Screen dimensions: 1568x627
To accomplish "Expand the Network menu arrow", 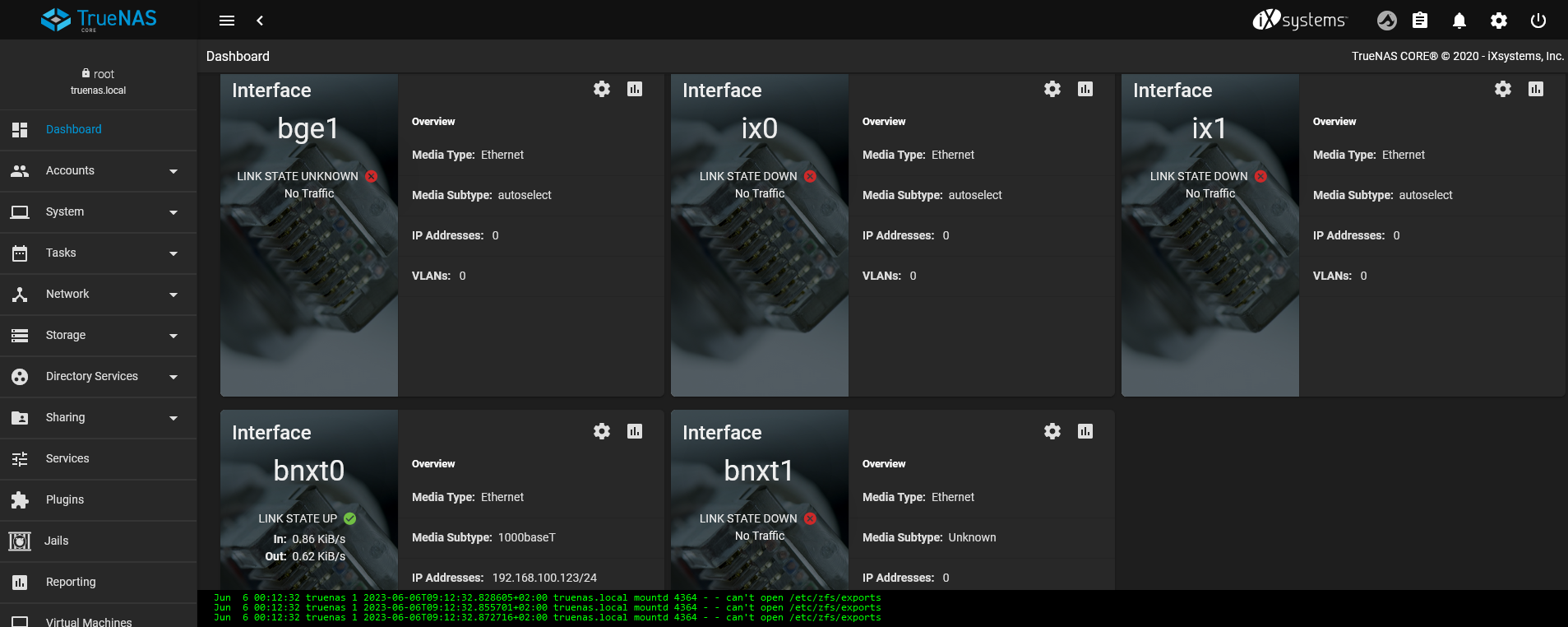I will [173, 295].
